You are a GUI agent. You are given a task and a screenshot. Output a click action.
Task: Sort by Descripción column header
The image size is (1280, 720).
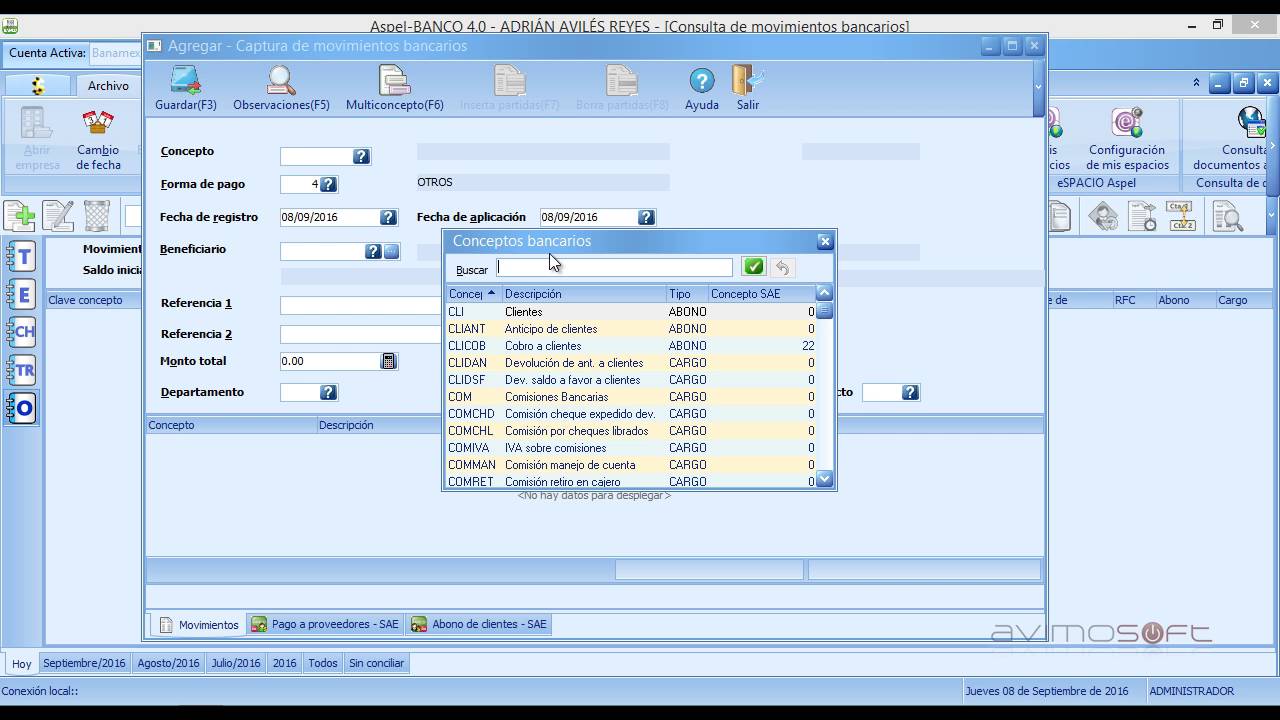pyautogui.click(x=583, y=294)
